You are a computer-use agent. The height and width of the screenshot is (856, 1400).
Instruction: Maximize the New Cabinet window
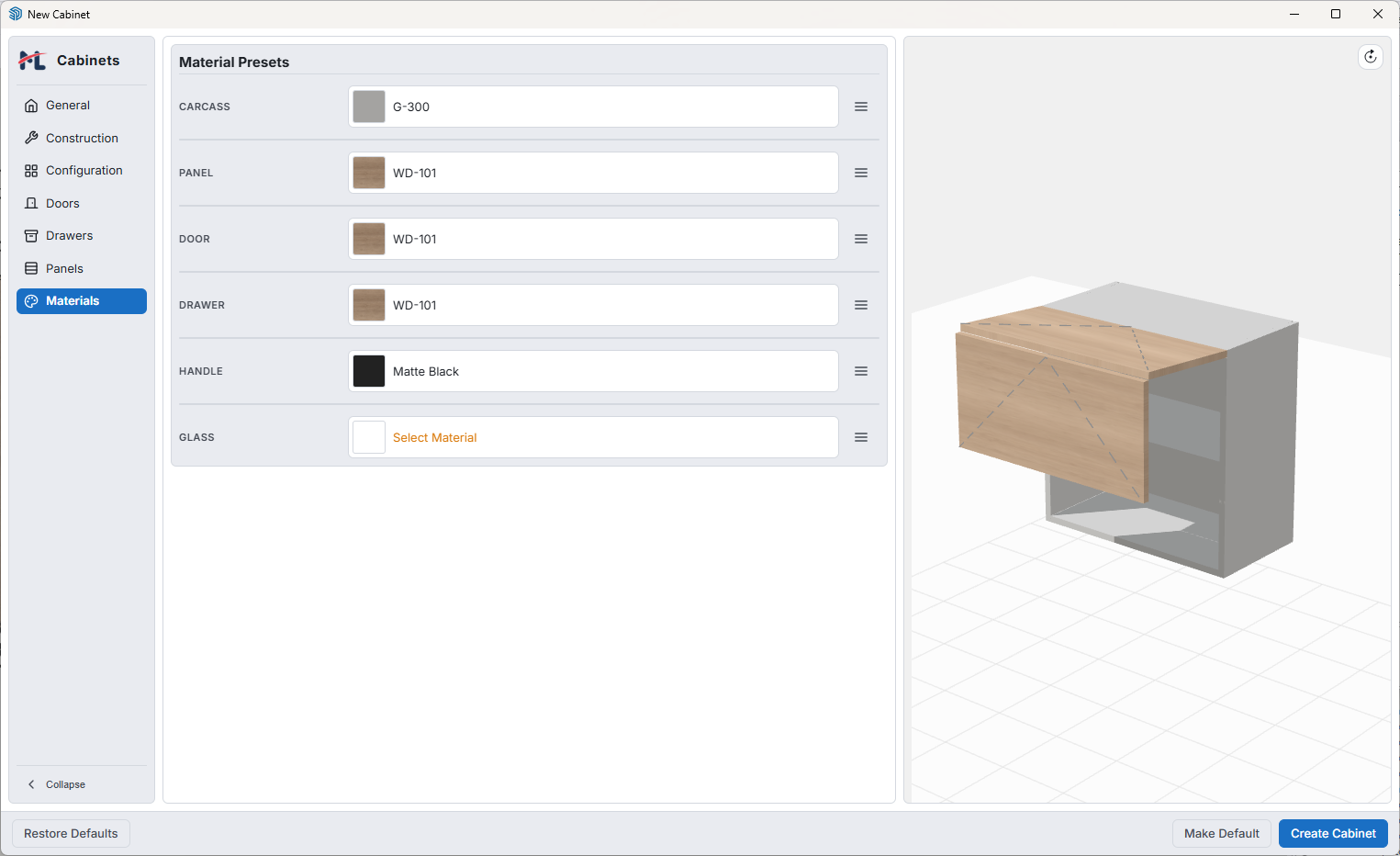pyautogui.click(x=1336, y=14)
